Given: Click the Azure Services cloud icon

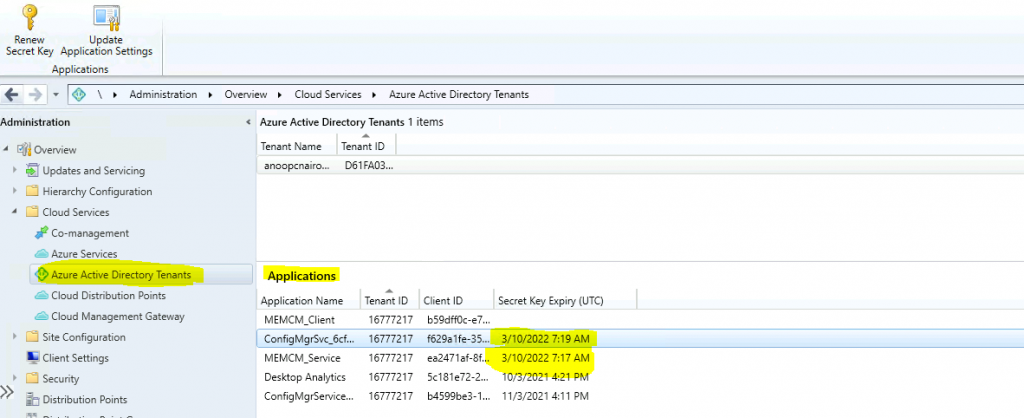Looking at the screenshot, I should 41,254.
